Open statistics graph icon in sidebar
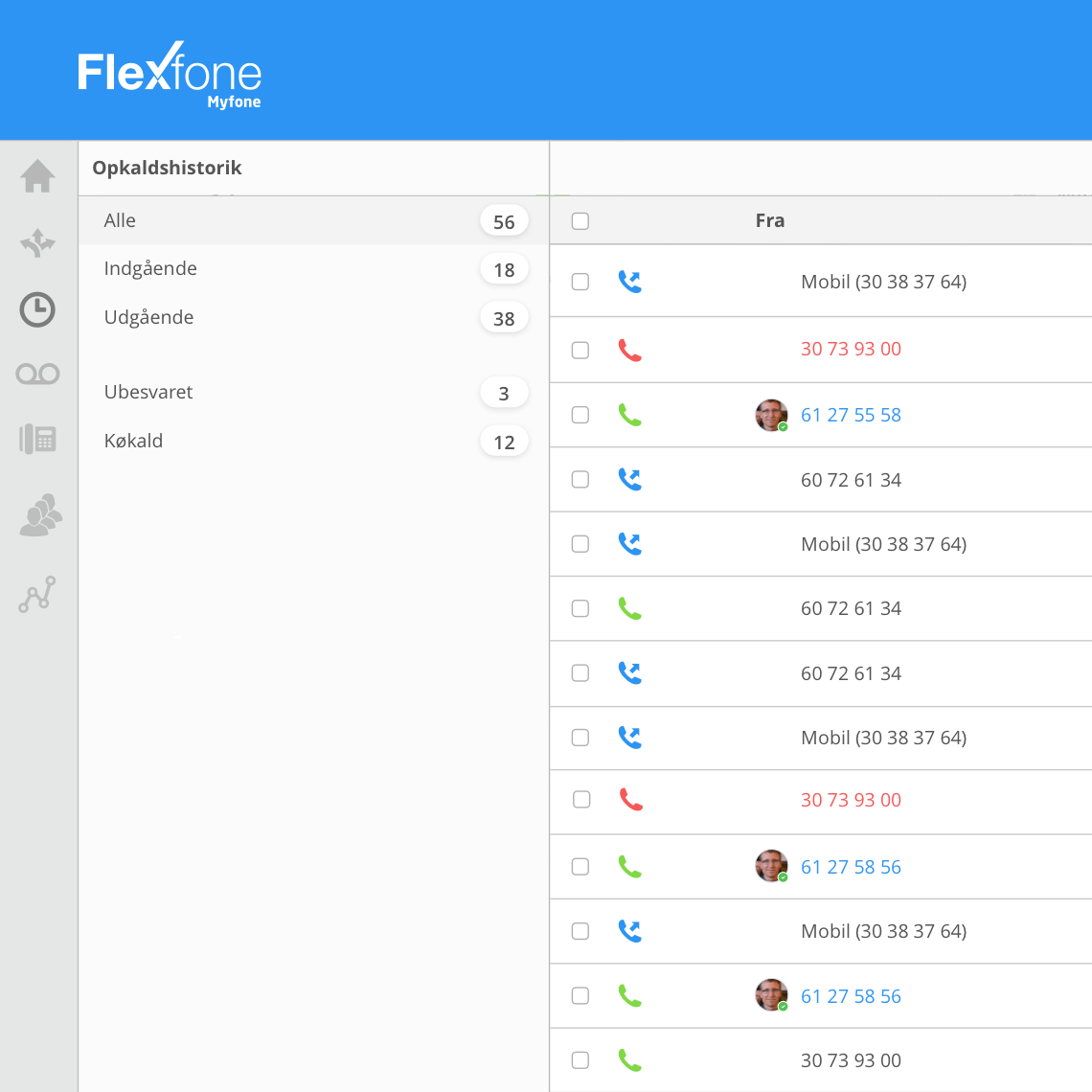1092x1092 pixels. click(x=37, y=594)
